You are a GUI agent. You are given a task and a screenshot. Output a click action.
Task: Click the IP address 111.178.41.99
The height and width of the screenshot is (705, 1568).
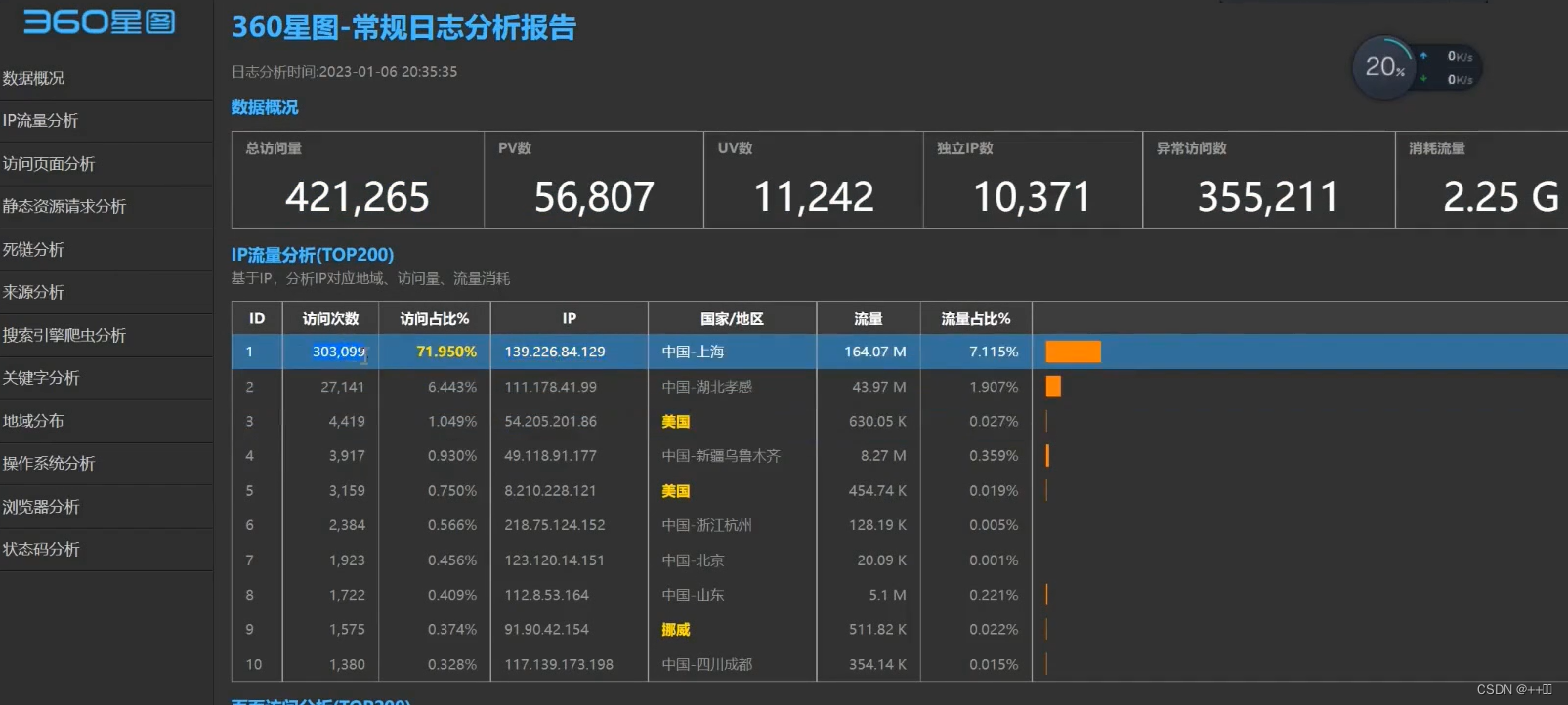tap(550, 387)
